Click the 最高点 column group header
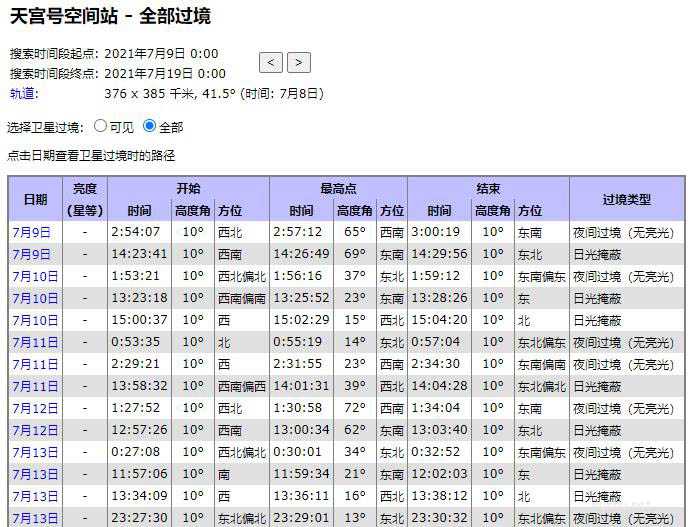 338,189
